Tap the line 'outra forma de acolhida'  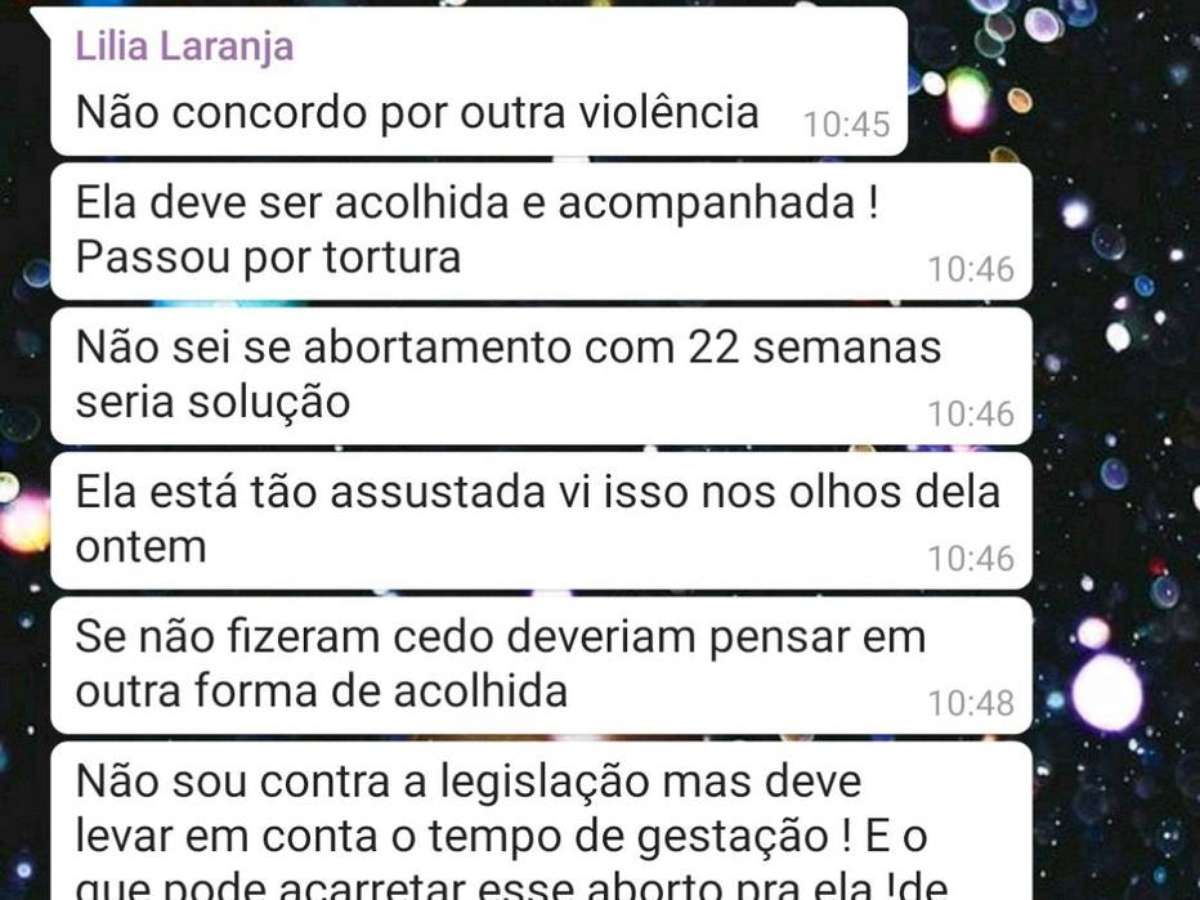pyautogui.click(x=322, y=692)
